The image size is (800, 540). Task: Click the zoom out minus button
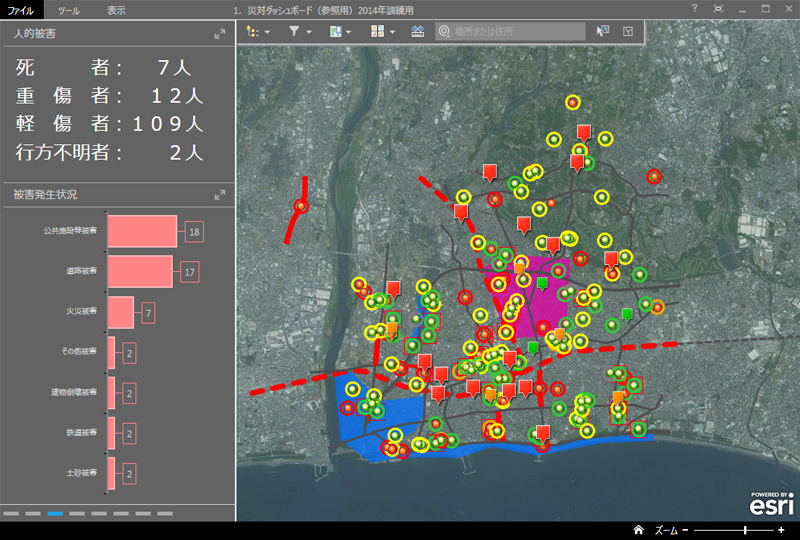pos(685,529)
